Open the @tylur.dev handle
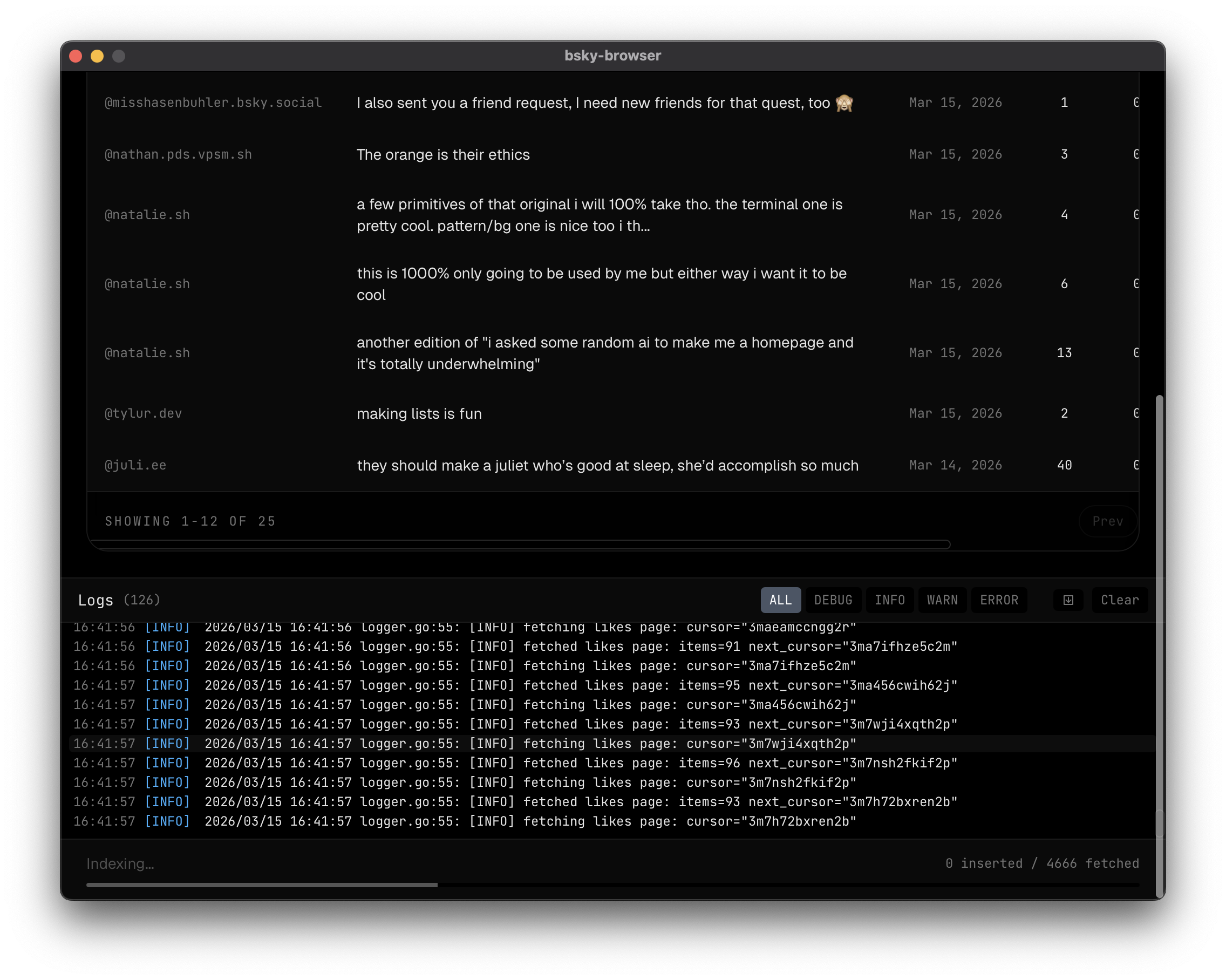 point(143,413)
